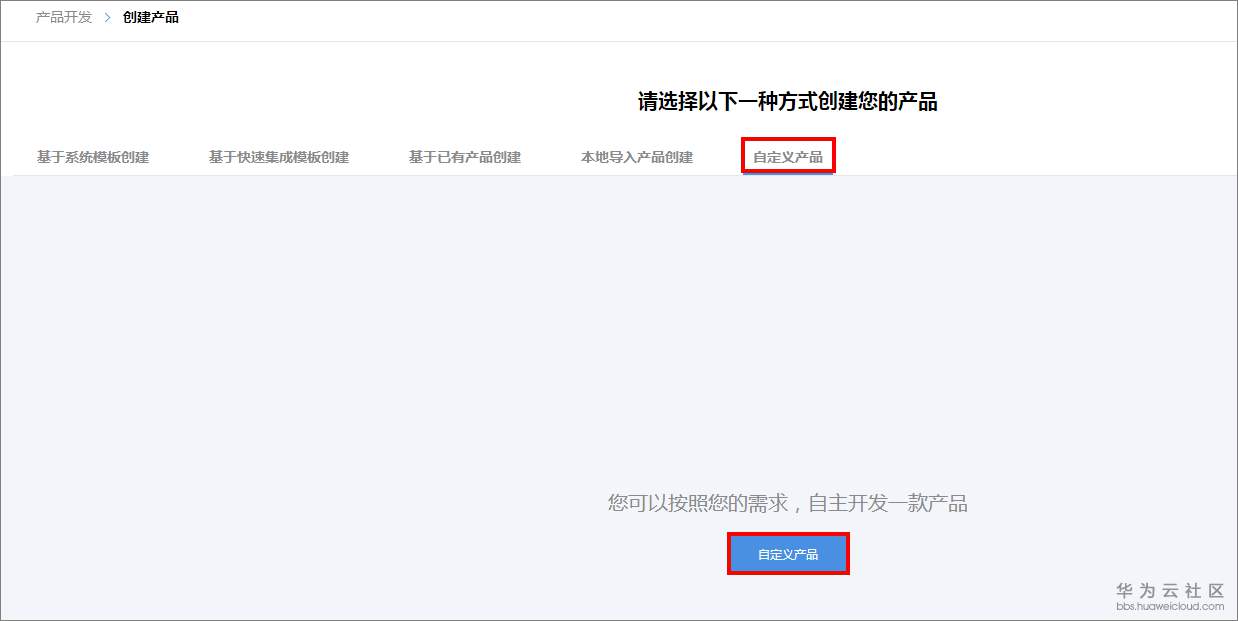Select the 基于系统模板创建 tab
The image size is (1238, 621).
coord(93,157)
